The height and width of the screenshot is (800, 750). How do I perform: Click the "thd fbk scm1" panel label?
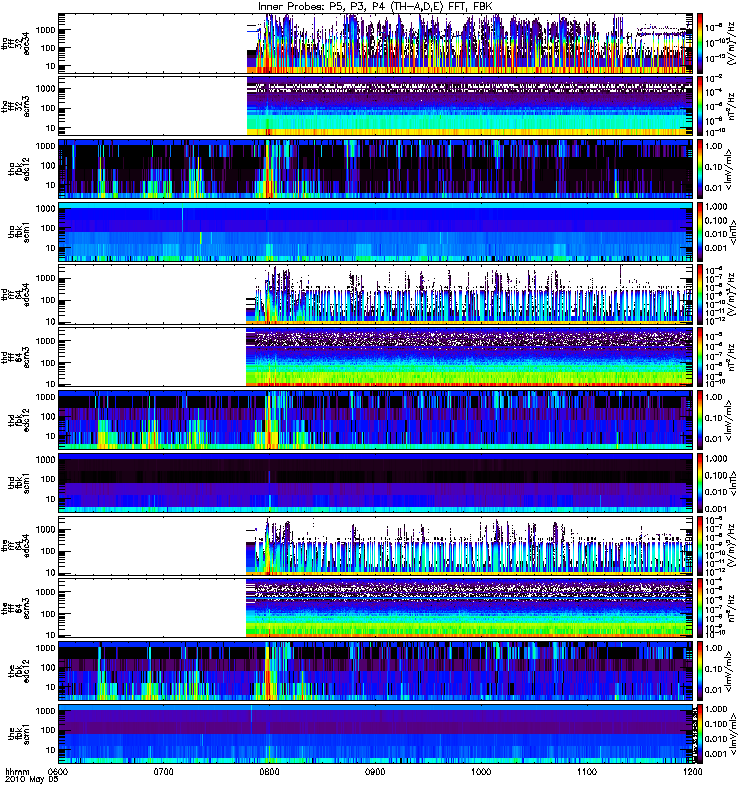(19, 483)
